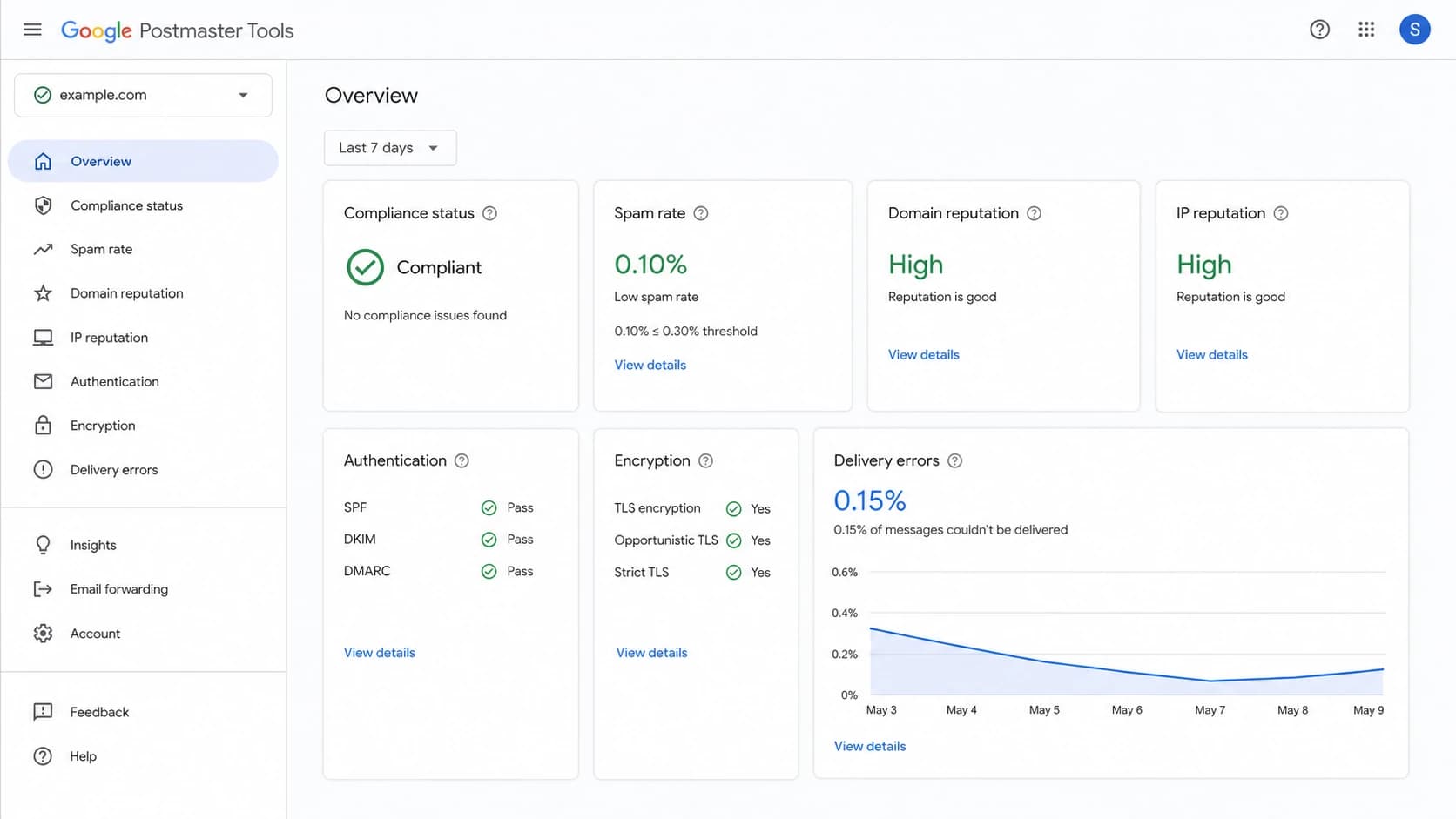This screenshot has height=819, width=1456.
Task: Click the Domain reputation star icon
Action: [43, 293]
